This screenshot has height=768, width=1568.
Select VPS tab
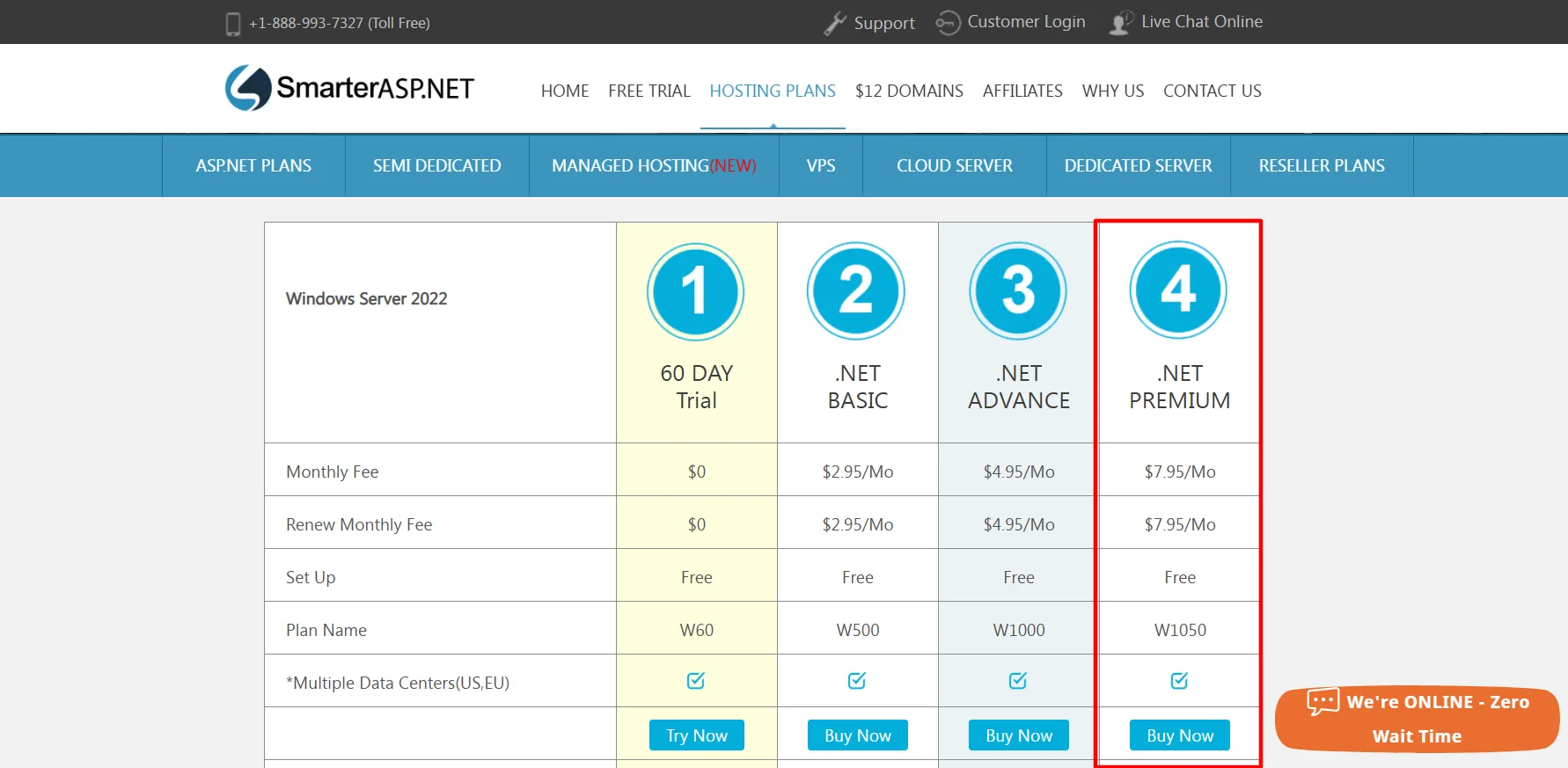coord(821,165)
